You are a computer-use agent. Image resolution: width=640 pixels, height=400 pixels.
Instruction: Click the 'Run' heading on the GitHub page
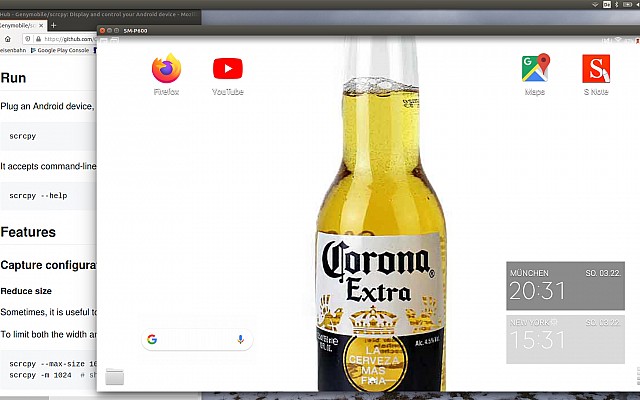[x=13, y=78]
